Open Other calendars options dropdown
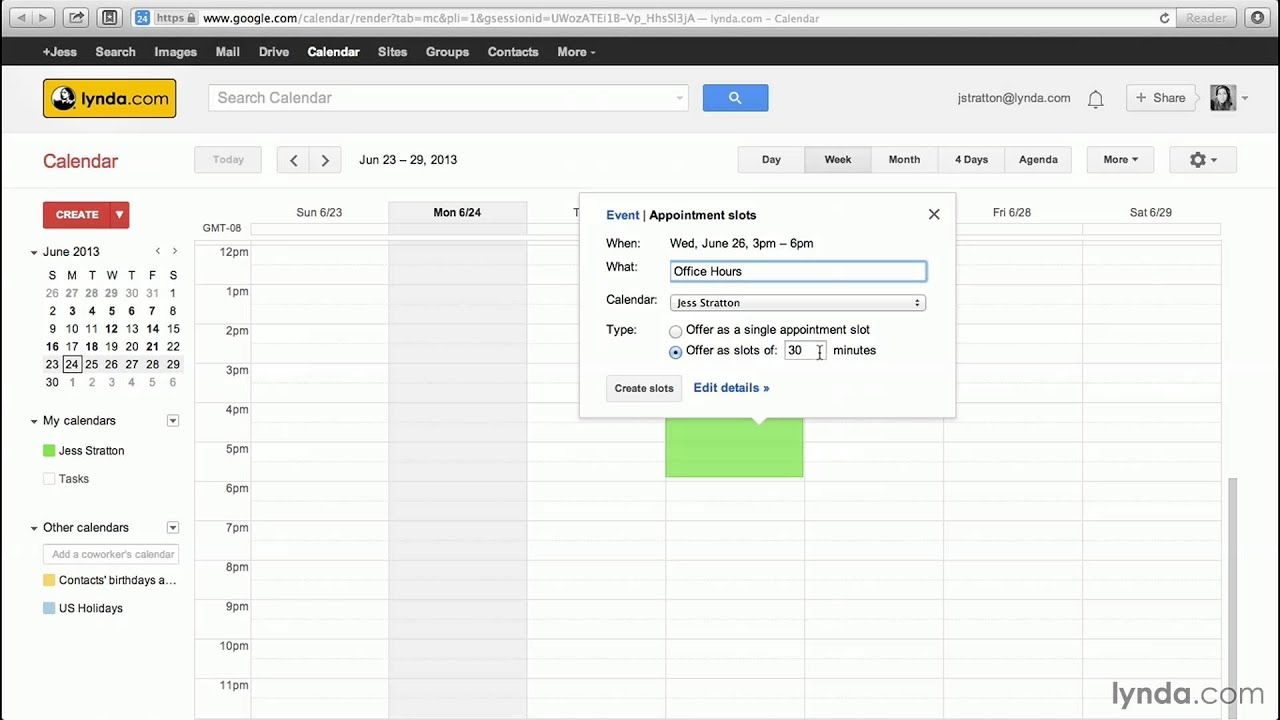The height and width of the screenshot is (720, 1280). point(172,528)
